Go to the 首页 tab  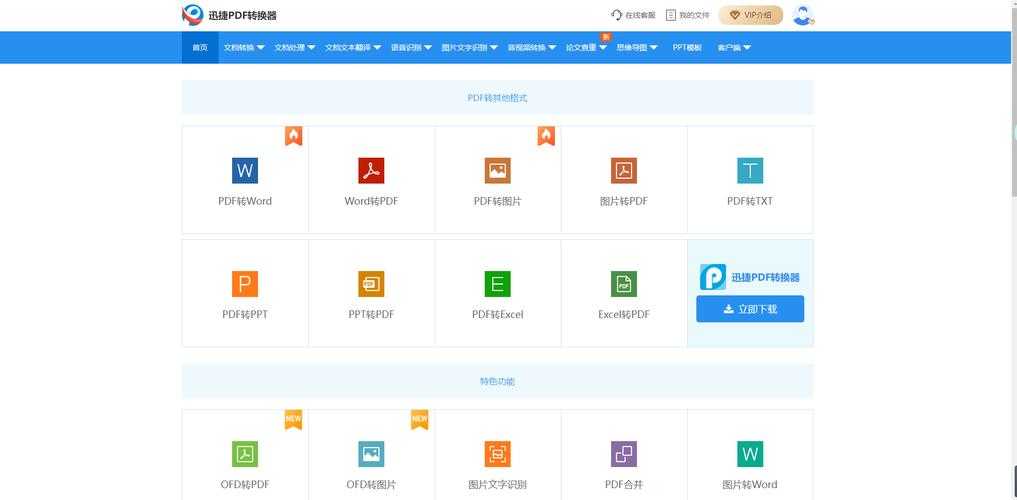(200, 47)
